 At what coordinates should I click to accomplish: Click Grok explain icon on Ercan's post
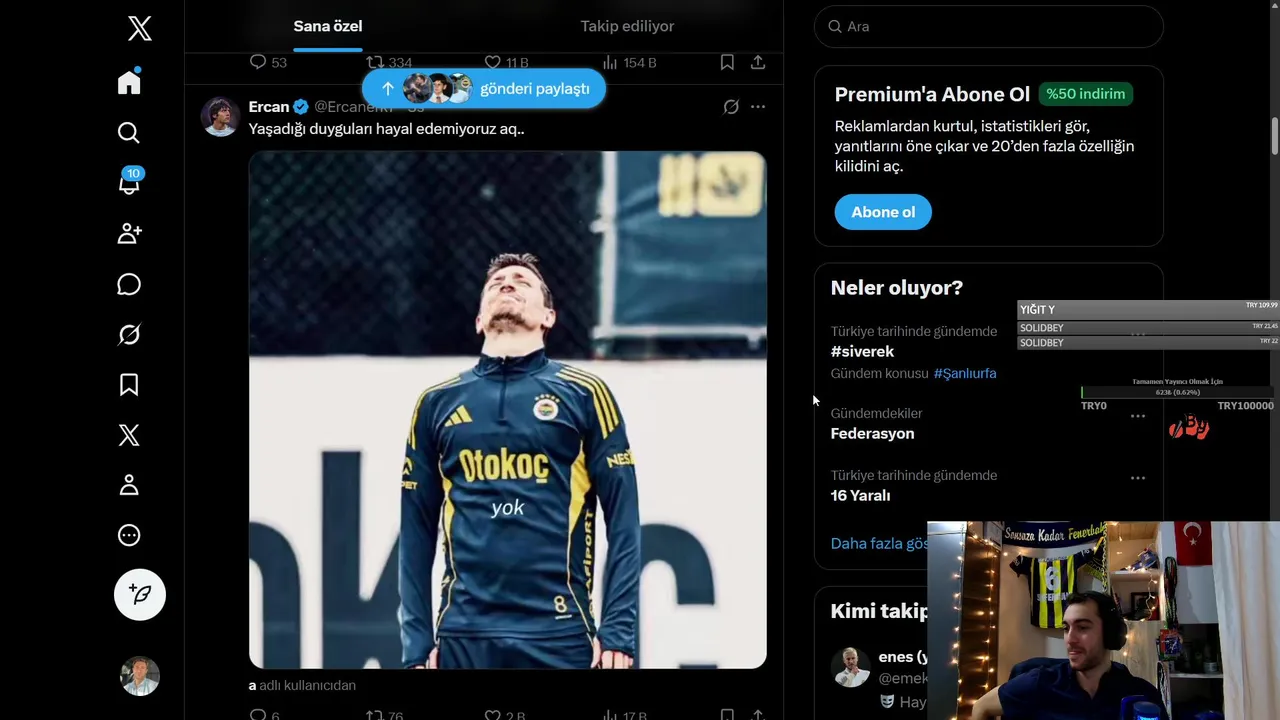[x=731, y=107]
